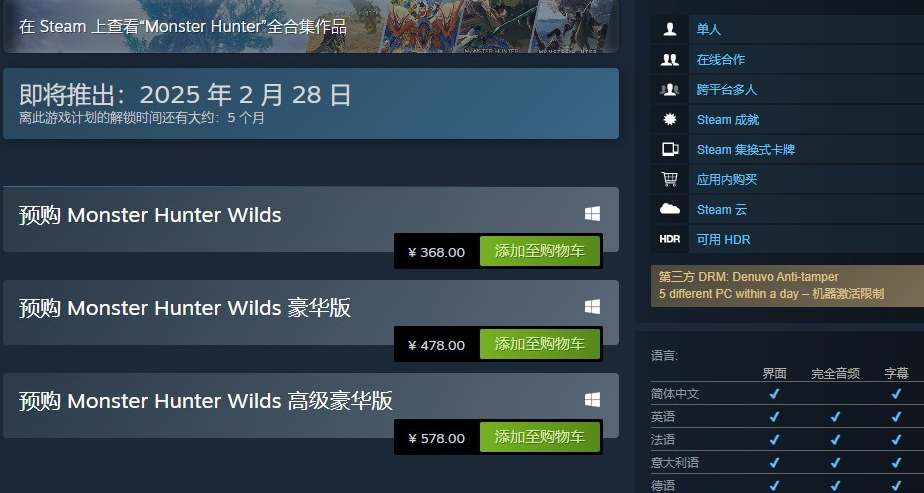Viewport: 924px width, 493px height.
Task: Click the Steam achievements starburst icon
Action: point(669,120)
